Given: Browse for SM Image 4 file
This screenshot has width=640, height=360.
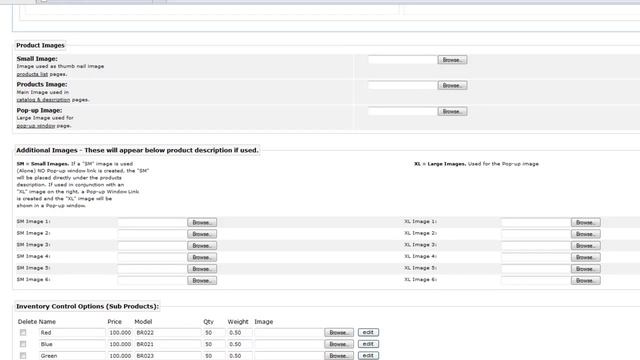Looking at the screenshot, I should [202, 257].
